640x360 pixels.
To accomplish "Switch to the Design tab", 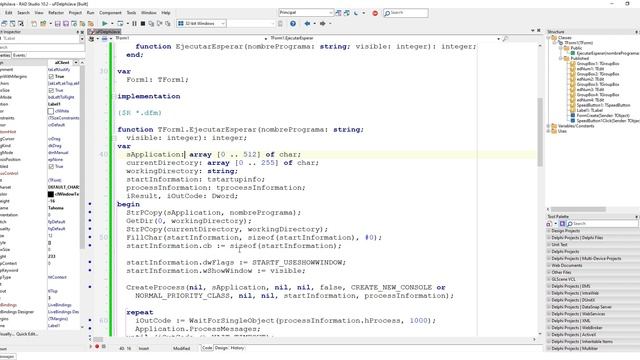I will [x=221, y=348].
